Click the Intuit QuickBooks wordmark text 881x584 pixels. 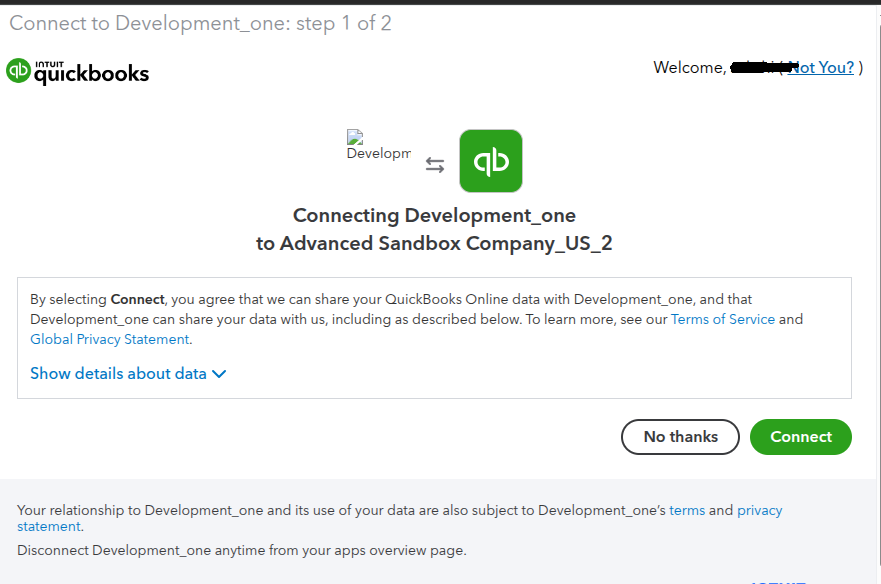pyautogui.click(x=91, y=73)
